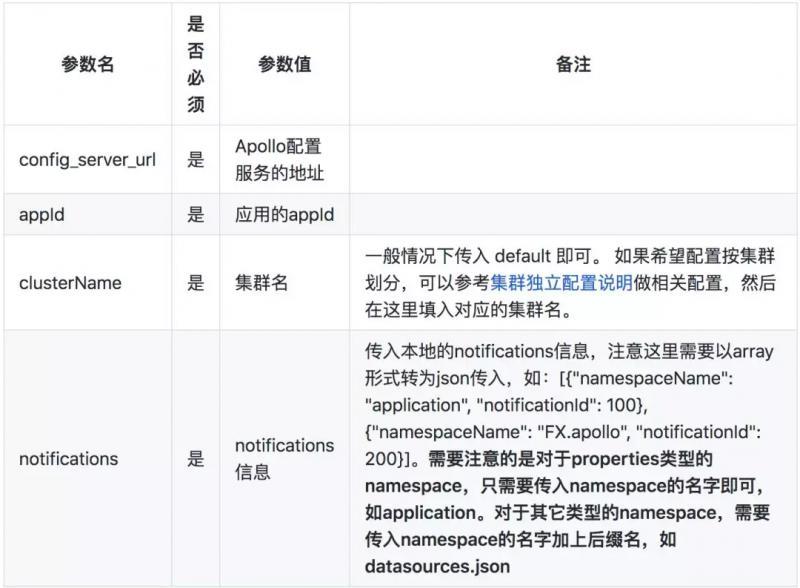Click 是 cell in appId row
The image size is (800, 588).
tap(191, 213)
